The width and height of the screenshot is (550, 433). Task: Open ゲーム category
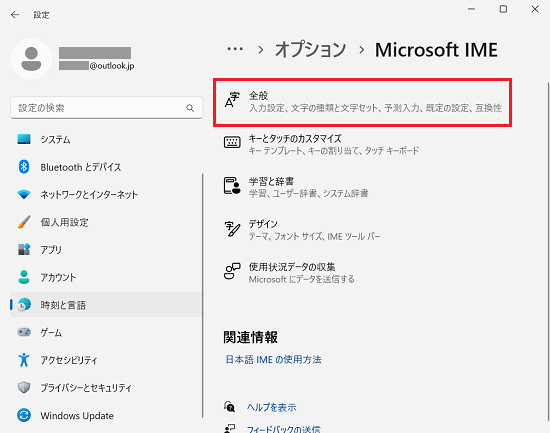tap(106, 332)
